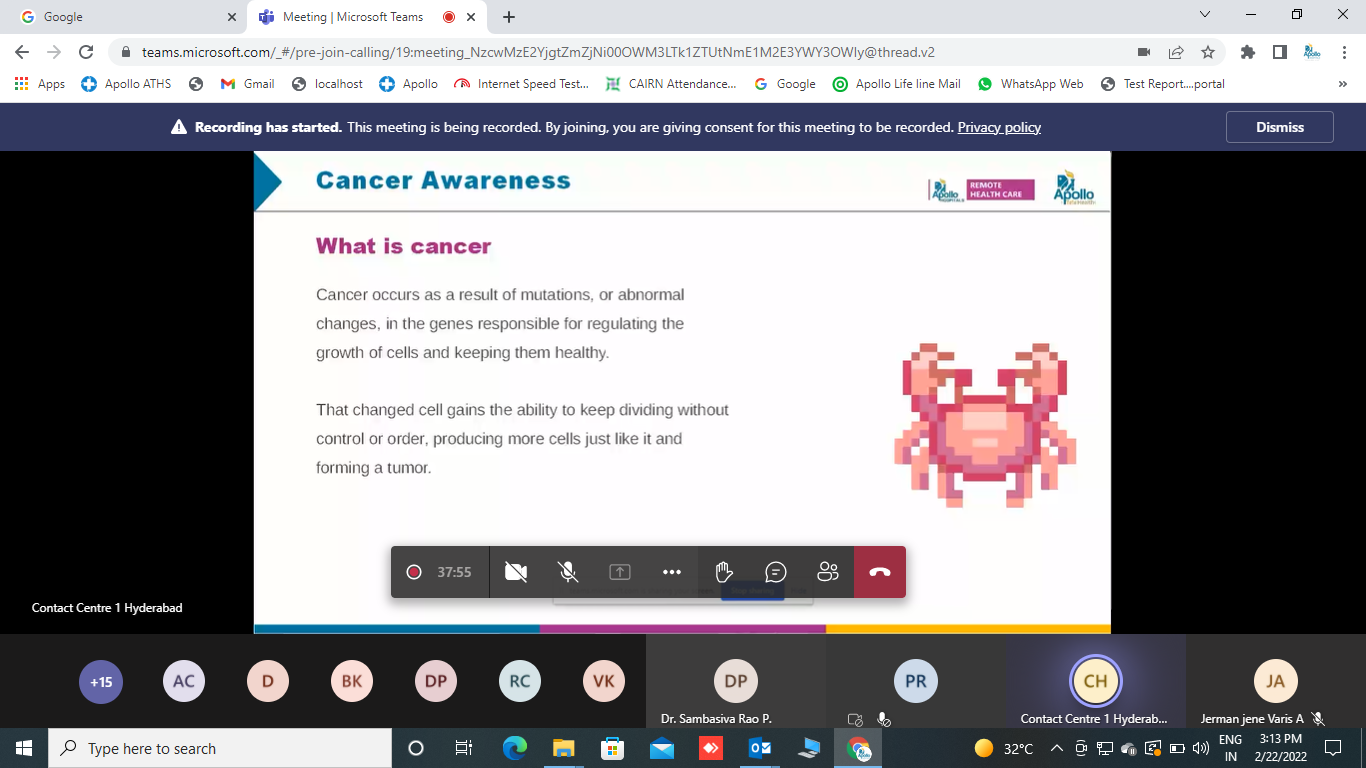Expand the +15 more participants bubble

(101, 682)
